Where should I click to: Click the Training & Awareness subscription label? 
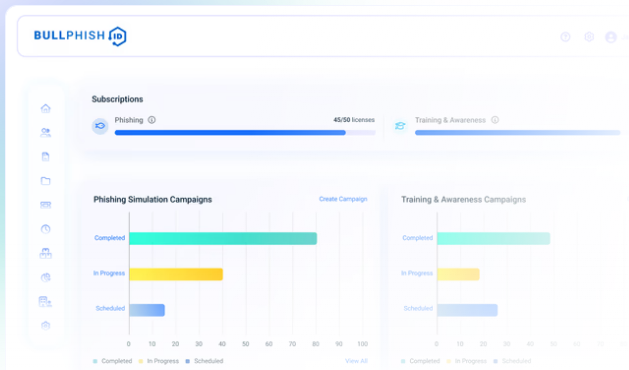[x=450, y=120]
